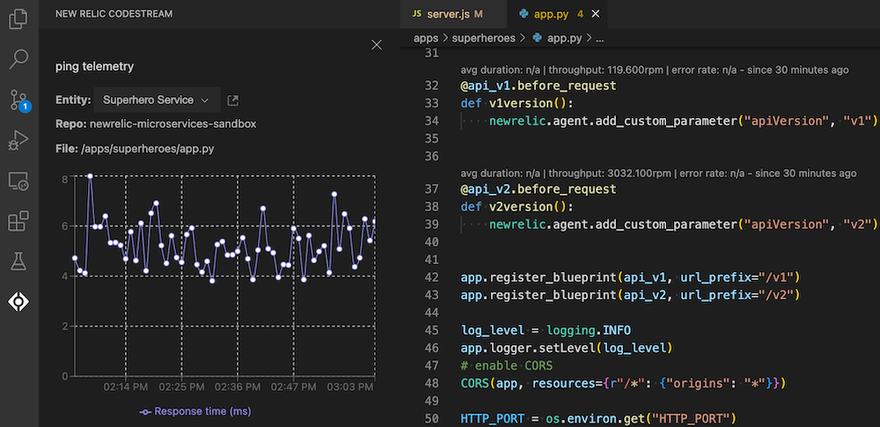Viewport: 880px width, 427px height.
Task: Open the Search view in activity bar
Action: click(18, 59)
